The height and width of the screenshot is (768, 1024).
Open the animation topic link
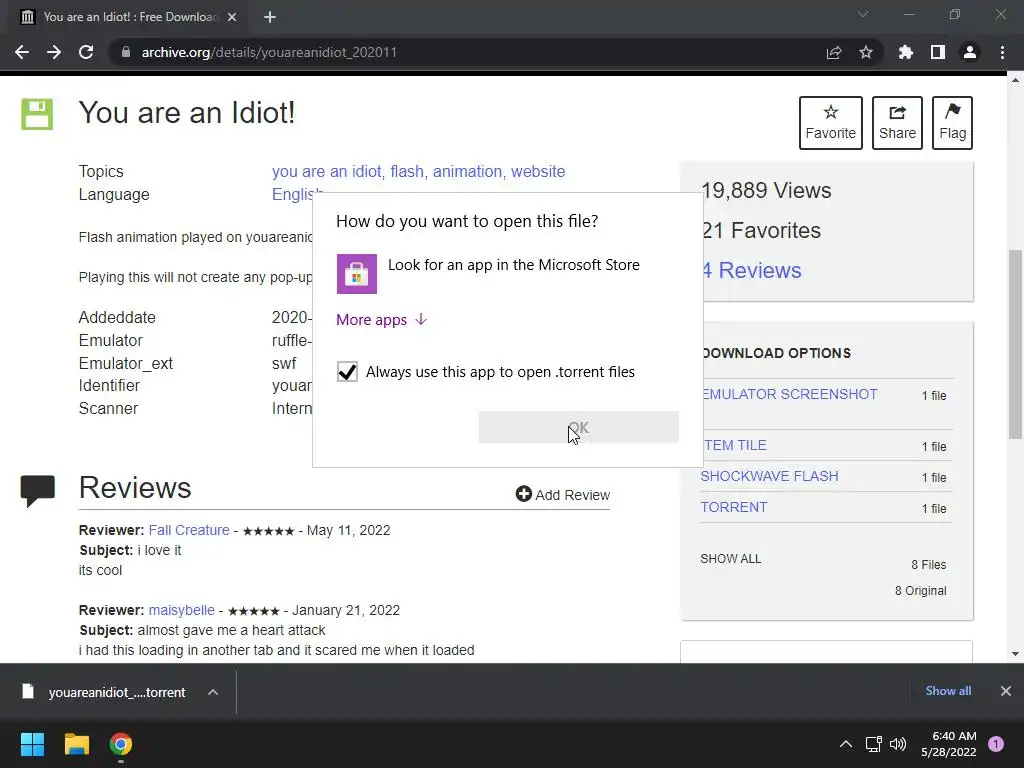click(x=468, y=172)
